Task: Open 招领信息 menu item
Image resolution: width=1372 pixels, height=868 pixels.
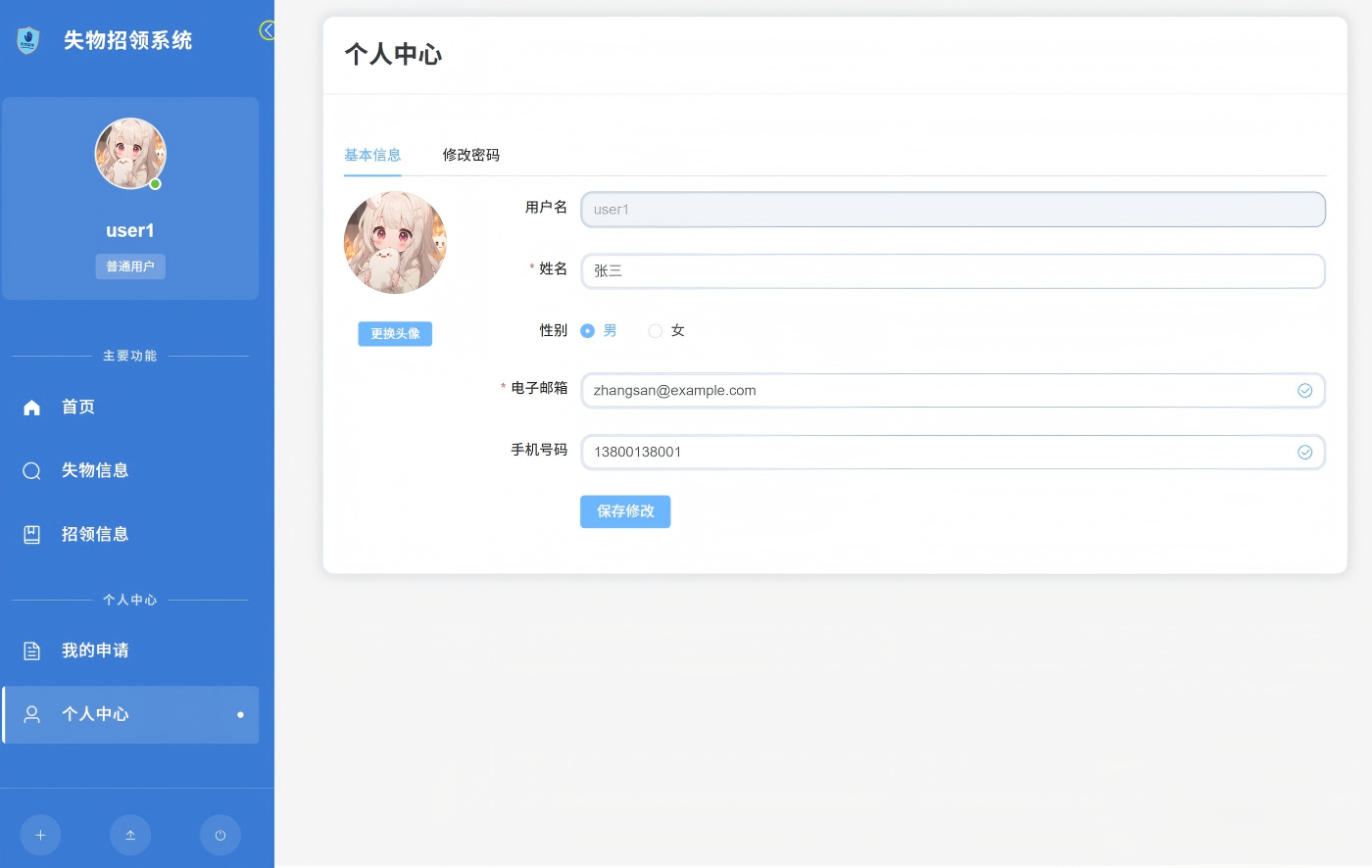Action: tap(130, 535)
